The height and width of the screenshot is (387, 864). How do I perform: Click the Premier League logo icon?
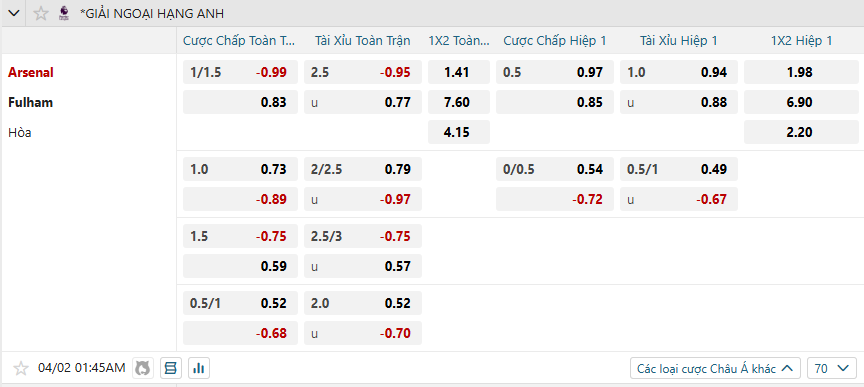tap(64, 13)
